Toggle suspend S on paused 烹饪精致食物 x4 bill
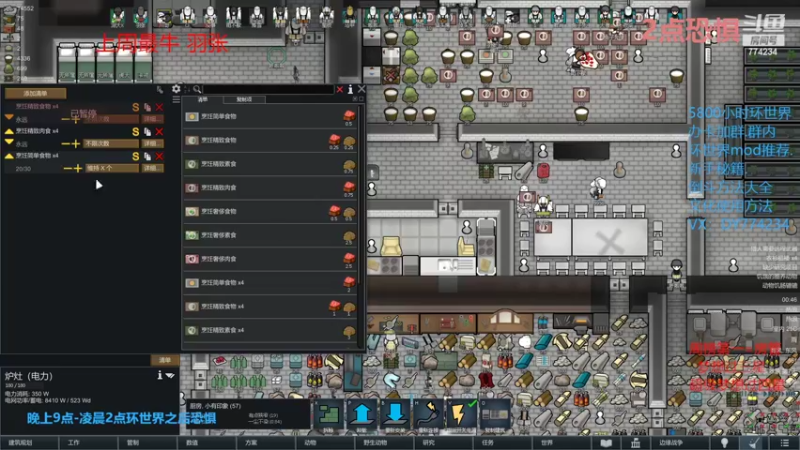The width and height of the screenshot is (800, 450). point(135,107)
